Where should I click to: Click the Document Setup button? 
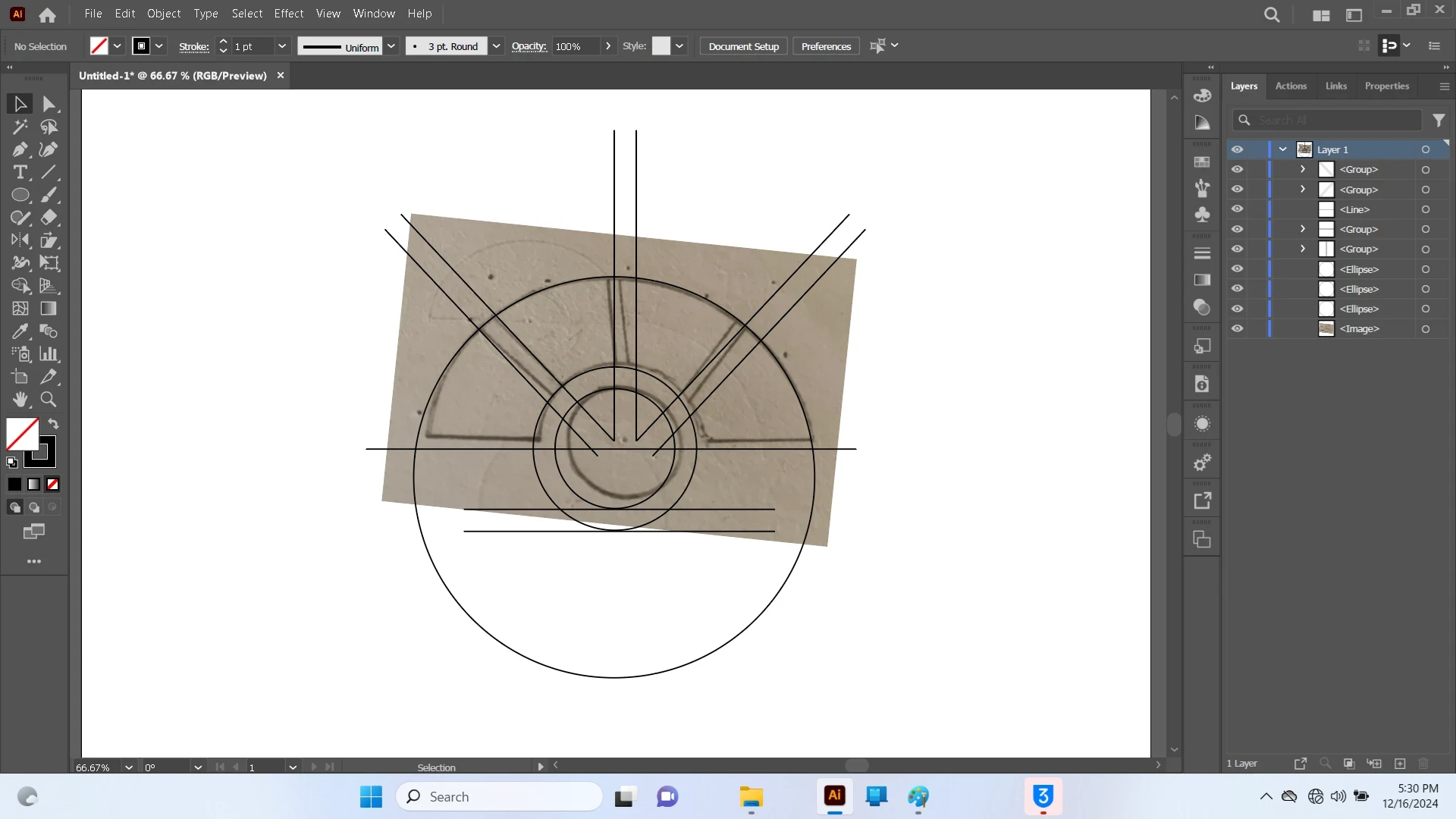coord(743,46)
